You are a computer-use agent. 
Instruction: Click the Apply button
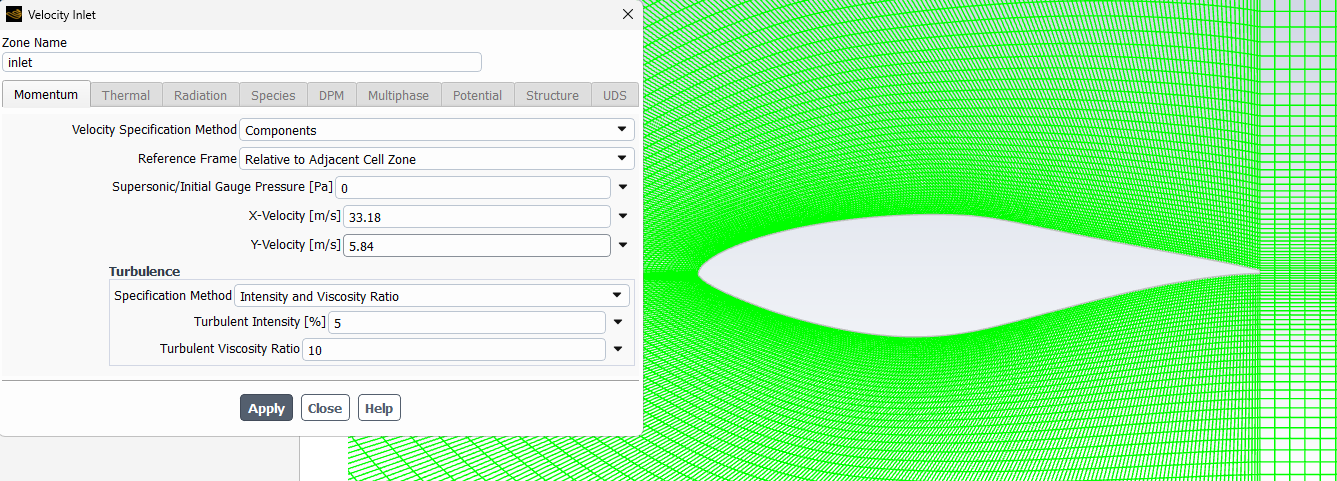[266, 408]
